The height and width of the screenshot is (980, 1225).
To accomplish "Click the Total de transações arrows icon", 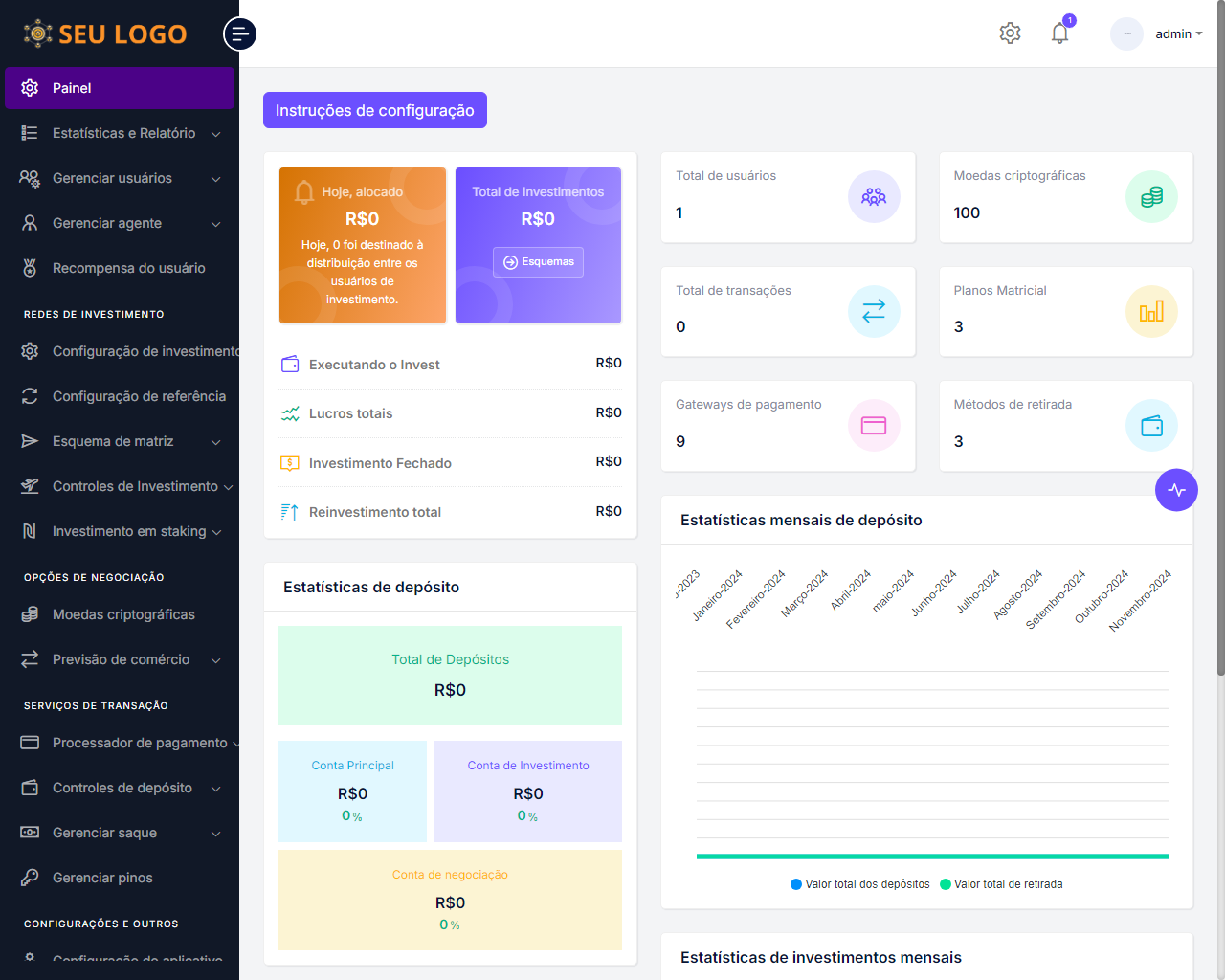I will click(874, 311).
